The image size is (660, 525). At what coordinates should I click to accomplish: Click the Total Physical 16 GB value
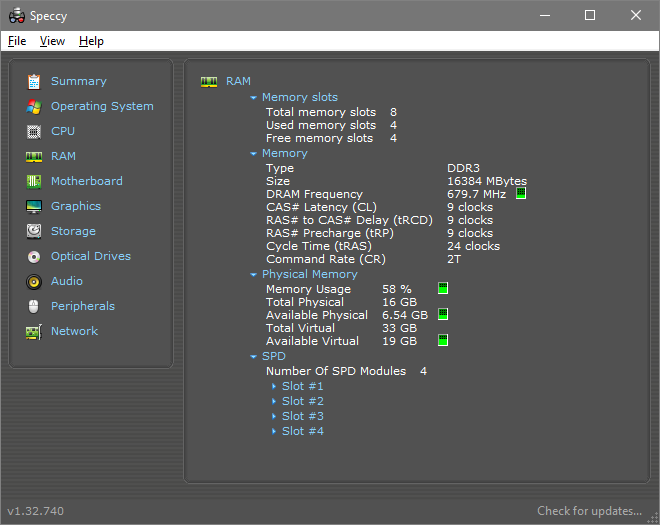399,302
